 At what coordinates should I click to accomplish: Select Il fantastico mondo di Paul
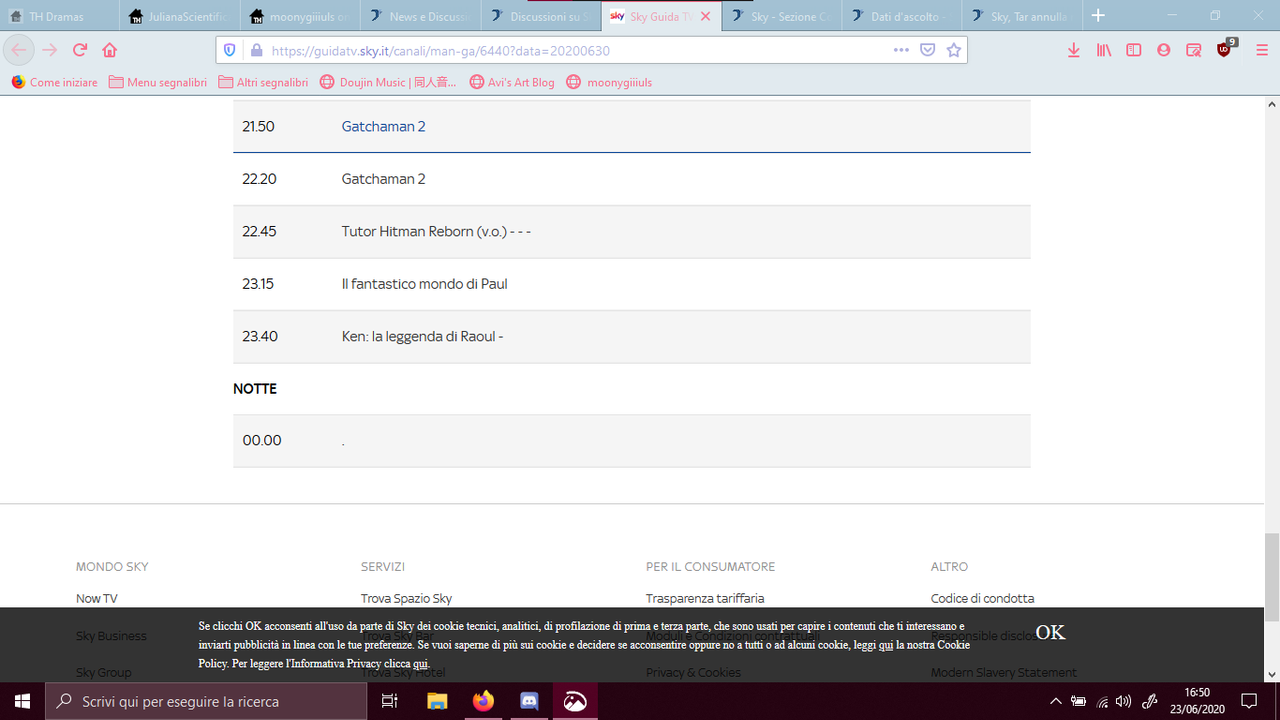pos(632,284)
